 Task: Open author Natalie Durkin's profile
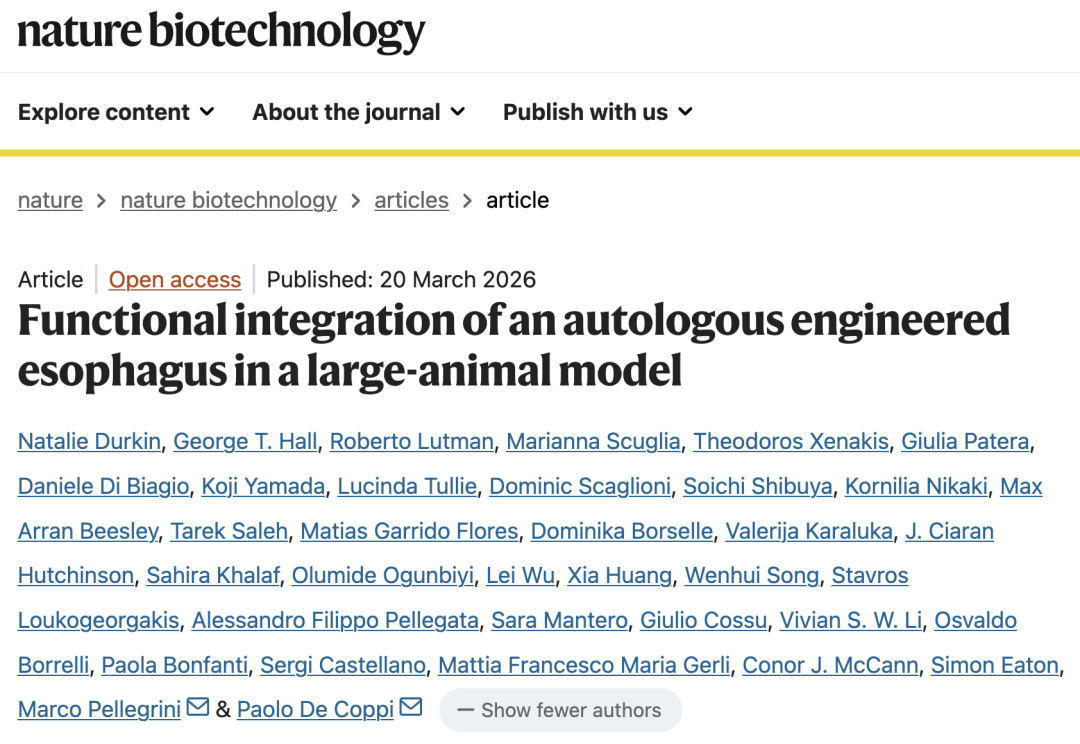[89, 441]
